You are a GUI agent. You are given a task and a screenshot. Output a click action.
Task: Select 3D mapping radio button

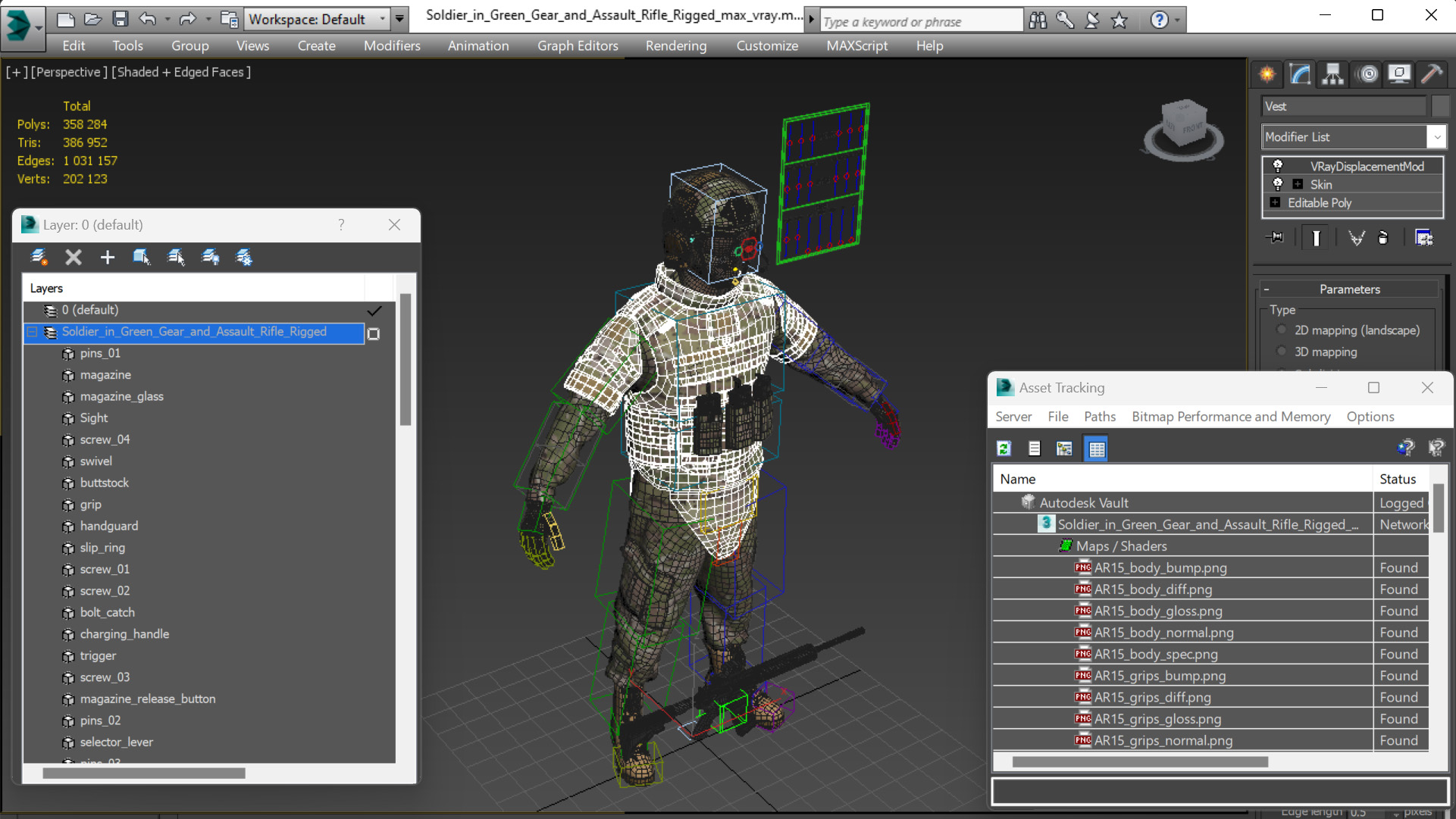point(1282,352)
